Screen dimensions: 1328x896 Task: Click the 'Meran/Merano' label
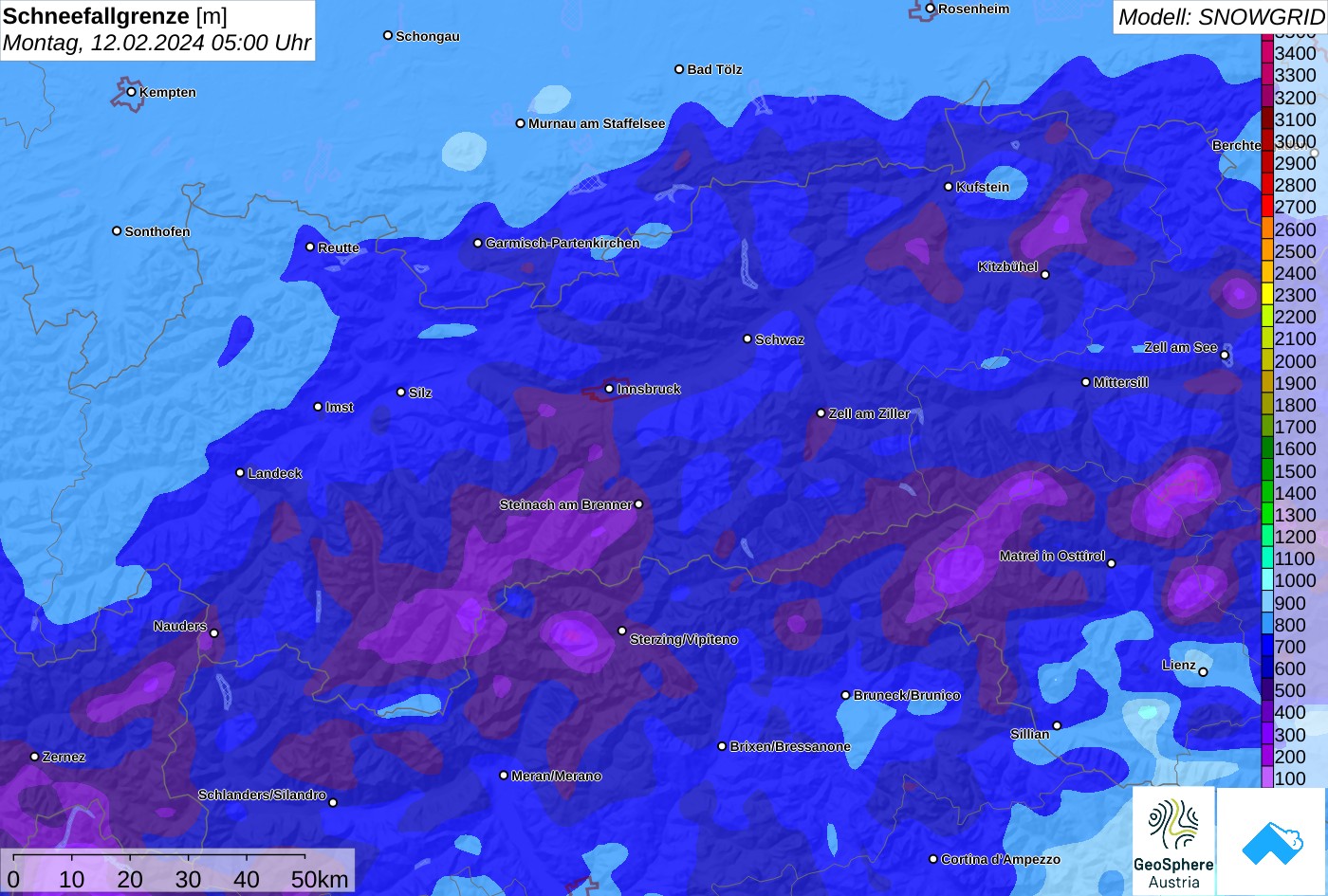(x=557, y=776)
